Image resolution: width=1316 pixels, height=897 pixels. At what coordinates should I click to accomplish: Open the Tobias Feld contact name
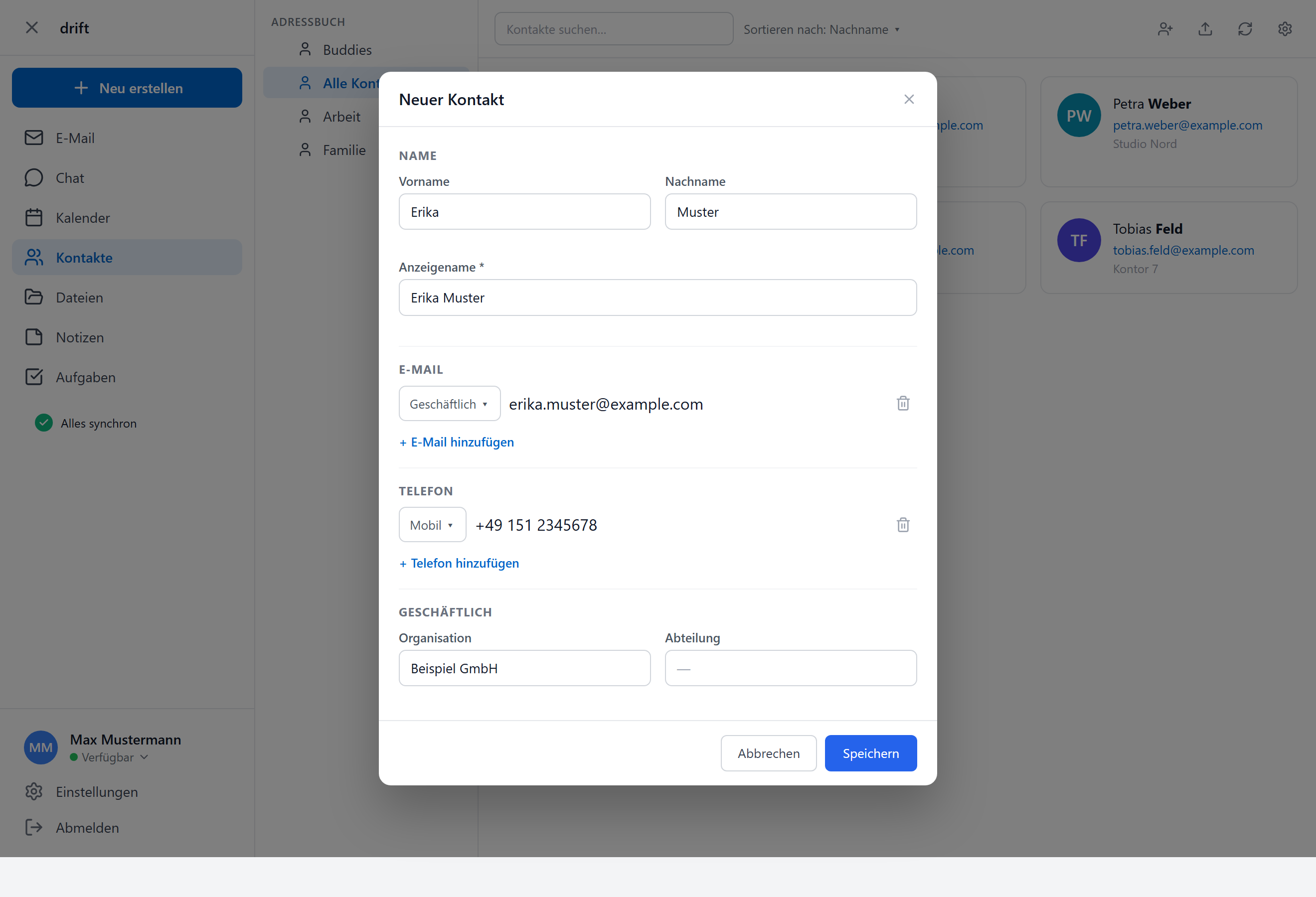point(1147,229)
